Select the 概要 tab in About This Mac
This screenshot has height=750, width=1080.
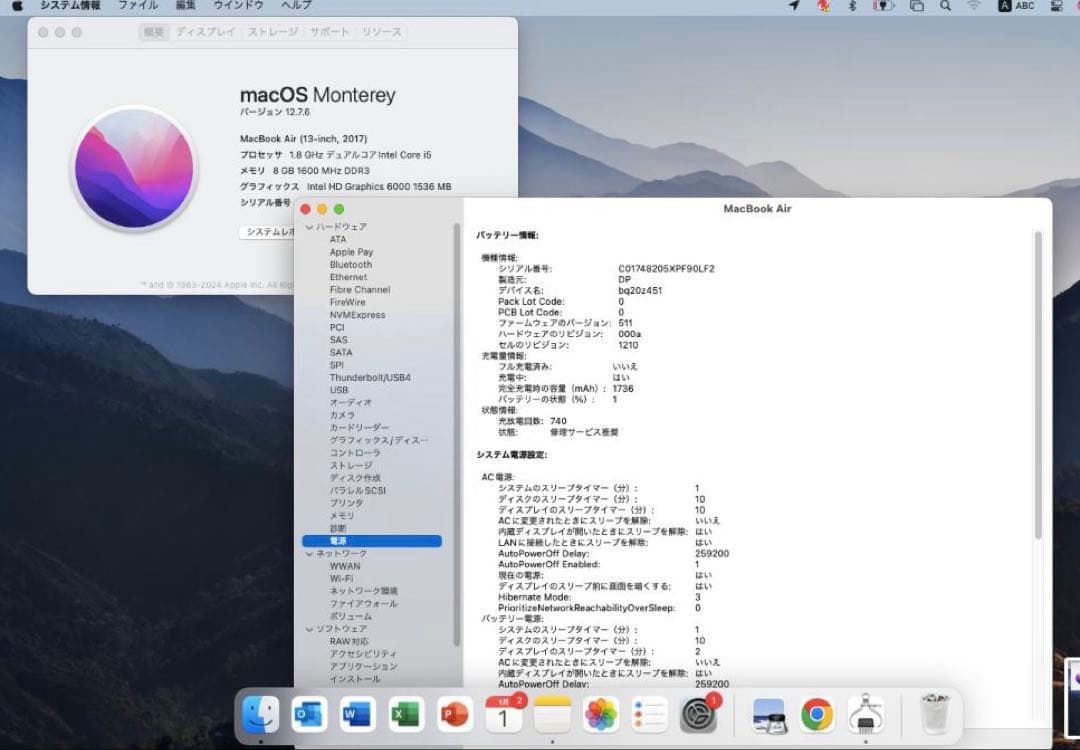tap(154, 32)
